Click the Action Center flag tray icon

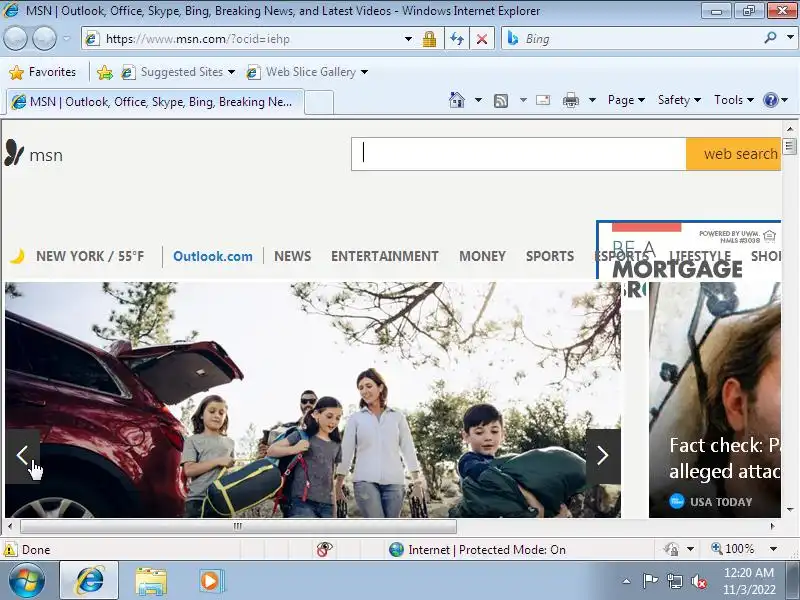click(650, 581)
